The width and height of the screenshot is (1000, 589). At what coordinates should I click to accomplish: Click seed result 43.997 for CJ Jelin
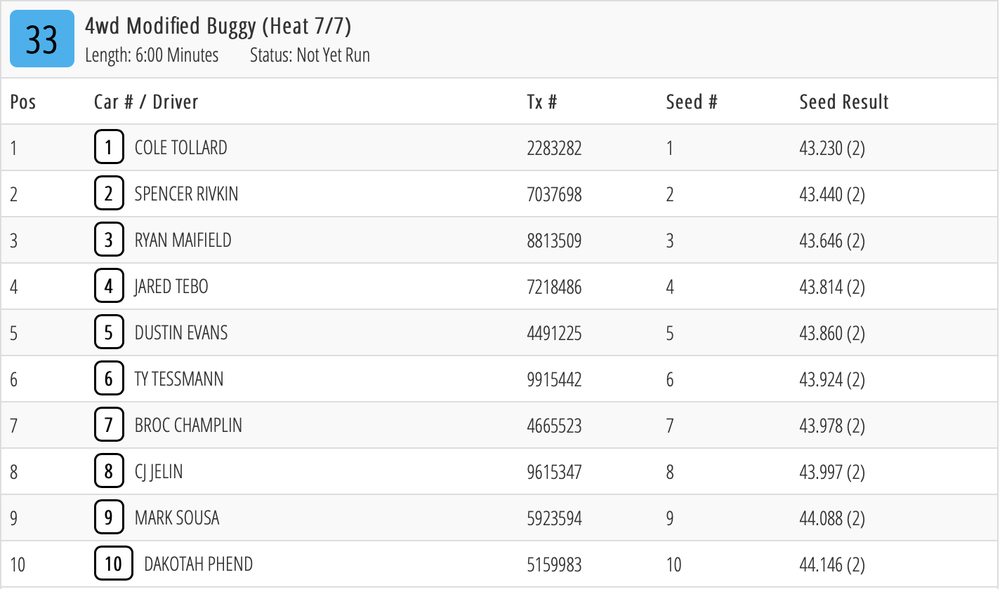pos(832,472)
